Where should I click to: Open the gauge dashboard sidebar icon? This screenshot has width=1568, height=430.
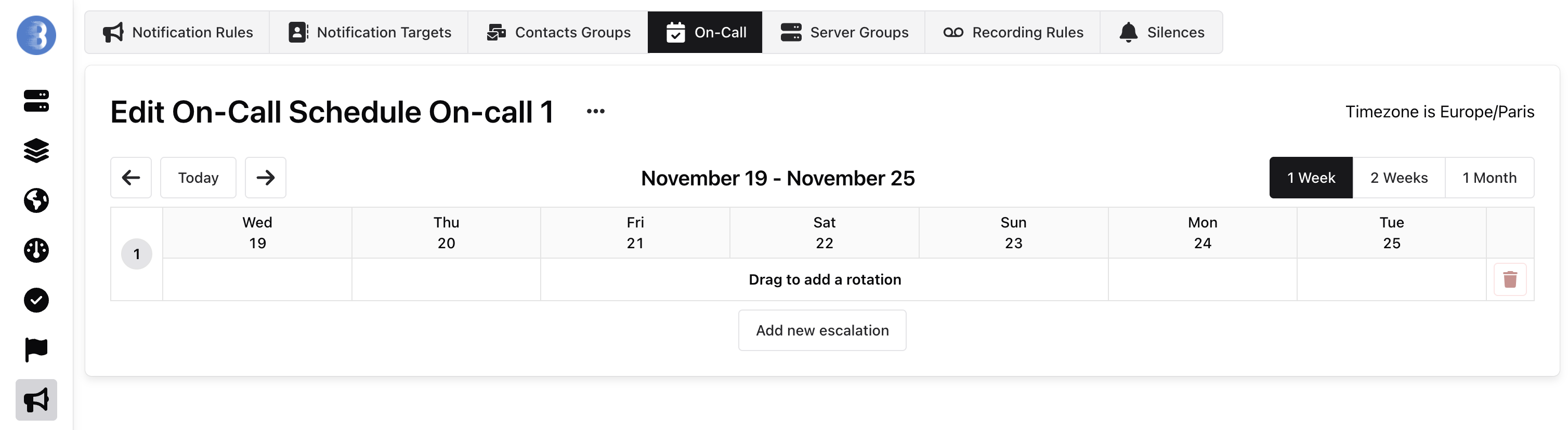click(36, 251)
